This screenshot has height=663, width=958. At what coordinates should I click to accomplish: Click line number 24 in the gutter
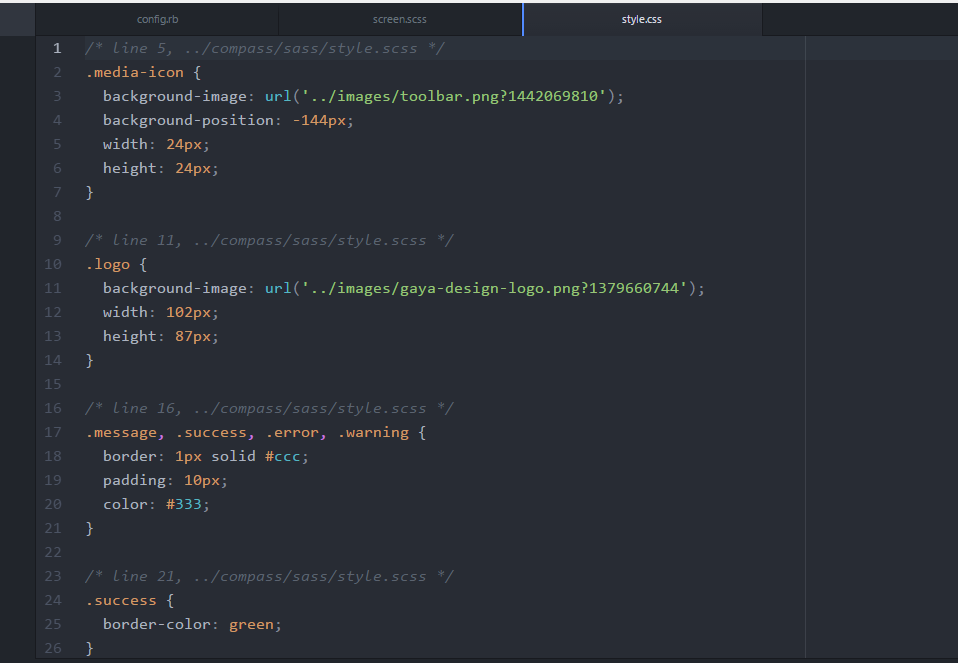53,600
